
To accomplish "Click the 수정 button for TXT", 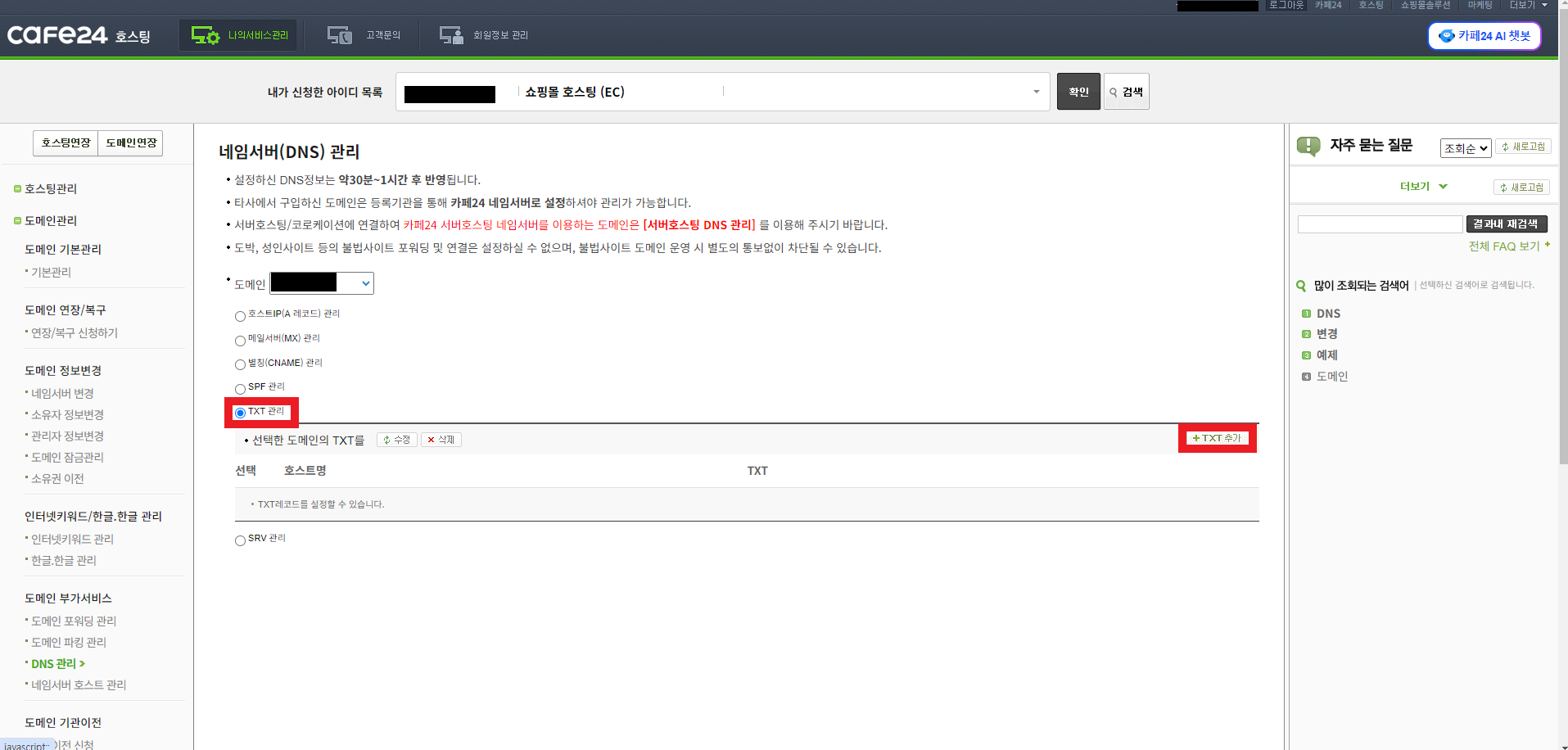I will pyautogui.click(x=397, y=440).
